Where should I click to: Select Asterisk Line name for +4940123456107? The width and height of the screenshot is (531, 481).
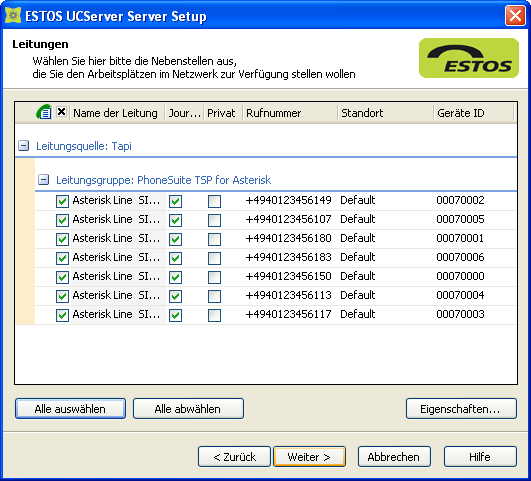(x=116, y=219)
